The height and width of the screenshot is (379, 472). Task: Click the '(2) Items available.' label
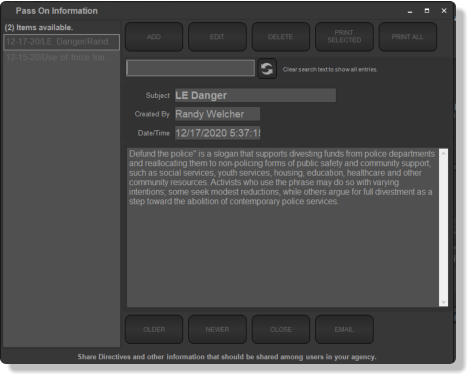click(39, 28)
